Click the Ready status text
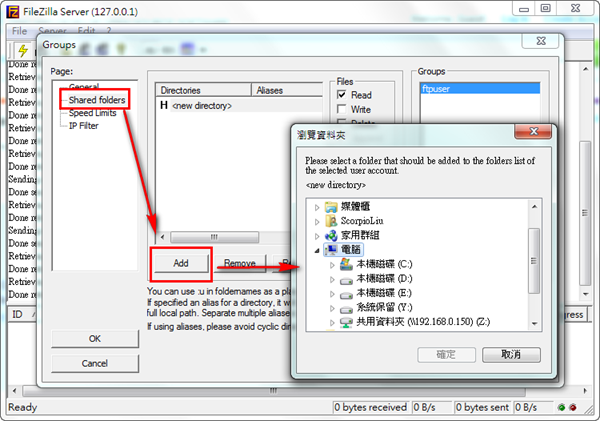This screenshot has width=600, height=421. 23,407
